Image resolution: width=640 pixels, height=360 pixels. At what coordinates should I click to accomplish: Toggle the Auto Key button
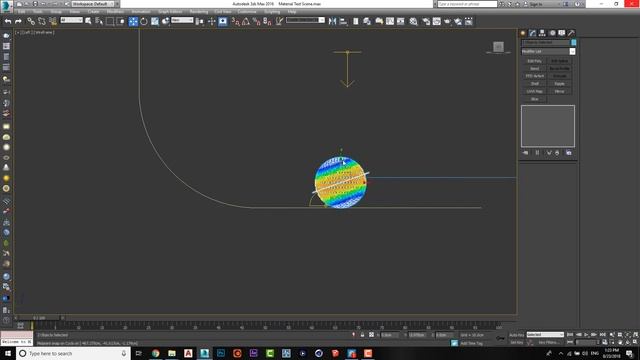[x=516, y=335]
